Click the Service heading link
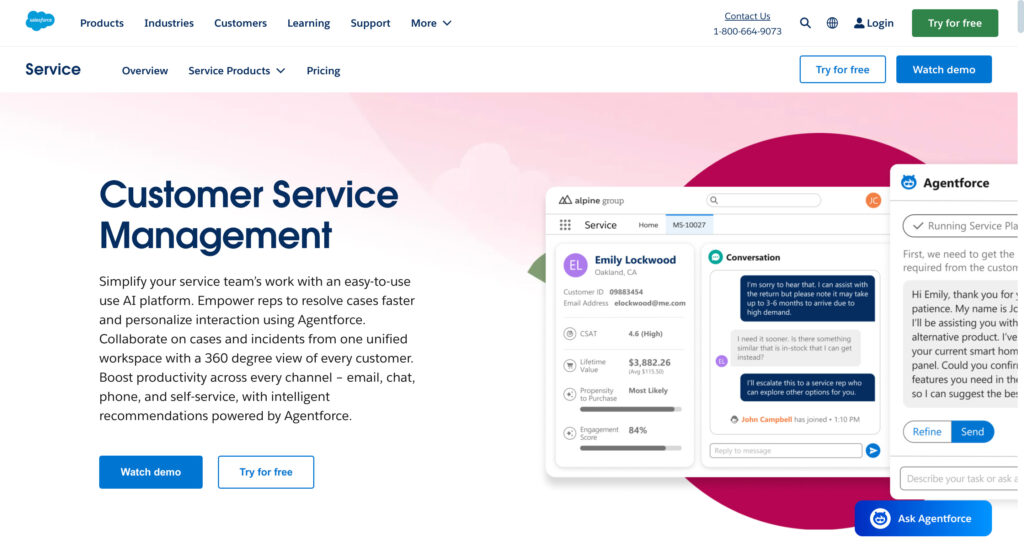This screenshot has width=1024, height=553. tap(53, 69)
